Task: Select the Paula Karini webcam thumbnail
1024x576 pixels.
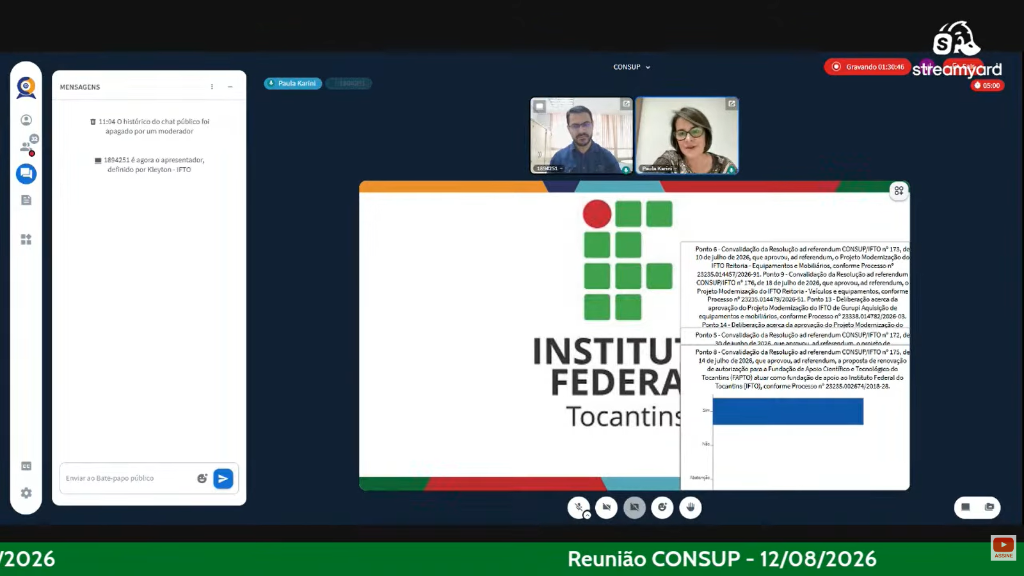Action: [687, 135]
